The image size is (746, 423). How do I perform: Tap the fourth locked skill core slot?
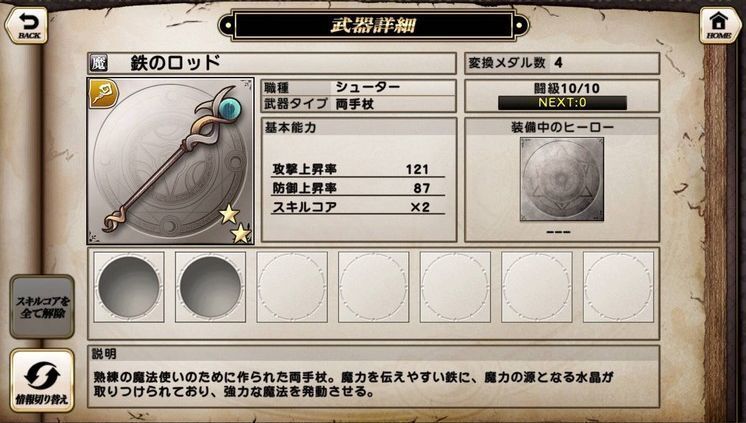[x=373, y=287]
